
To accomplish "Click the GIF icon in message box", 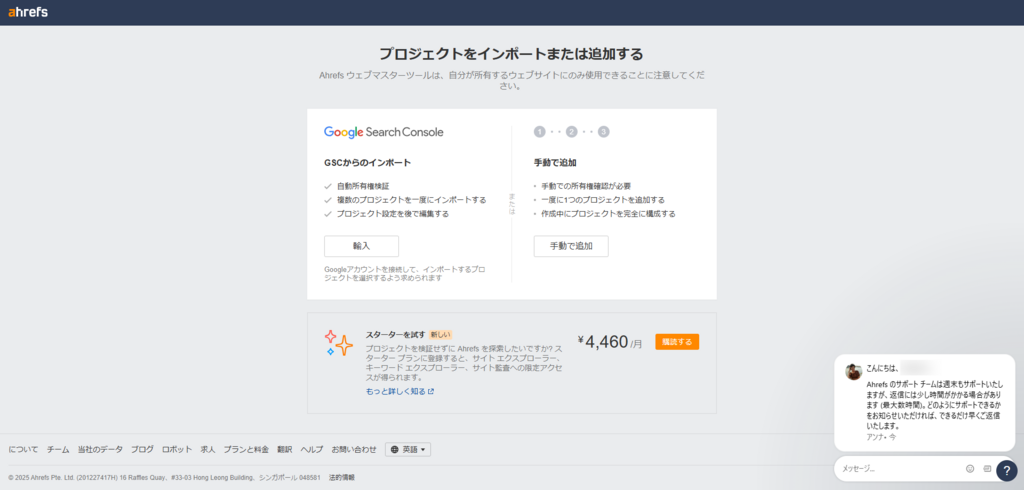I will coord(987,468).
